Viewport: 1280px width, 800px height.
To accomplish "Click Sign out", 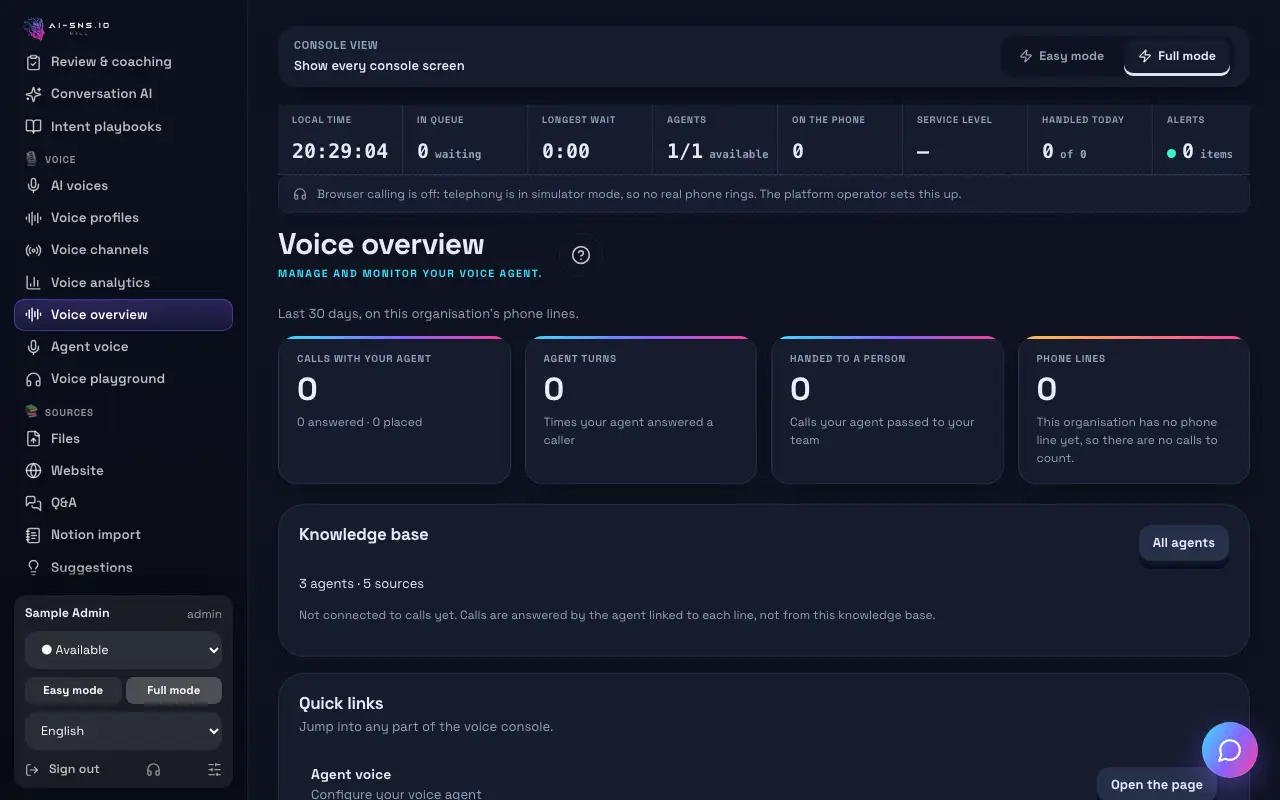I will point(63,770).
